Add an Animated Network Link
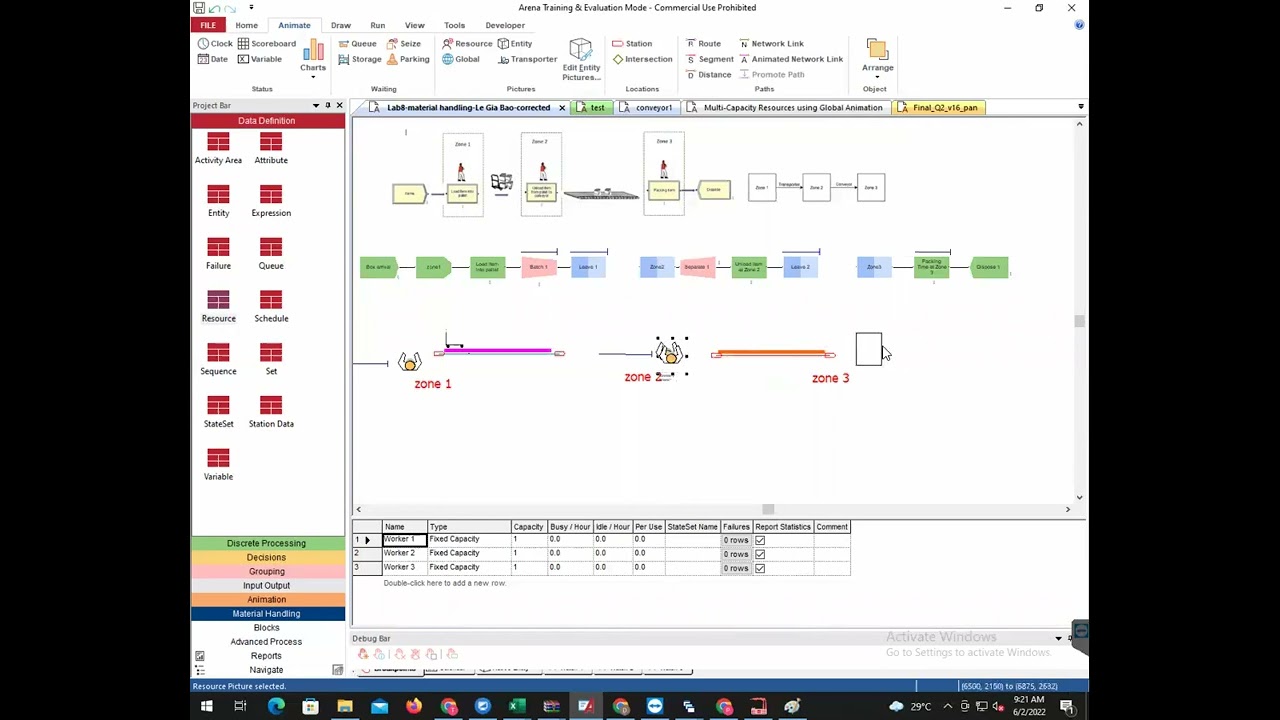1280x720 pixels. pyautogui.click(x=791, y=59)
